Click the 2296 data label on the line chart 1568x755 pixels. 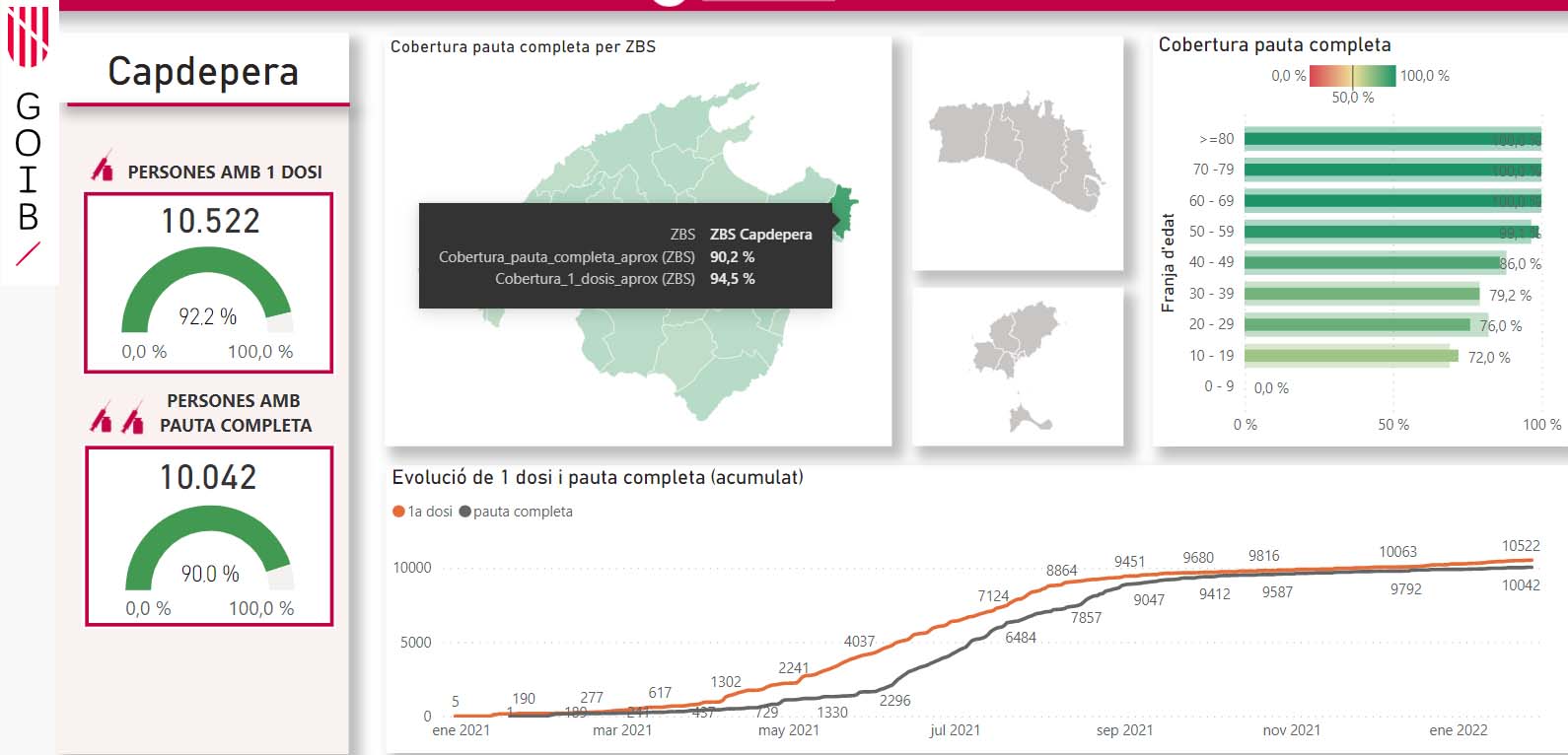click(895, 701)
